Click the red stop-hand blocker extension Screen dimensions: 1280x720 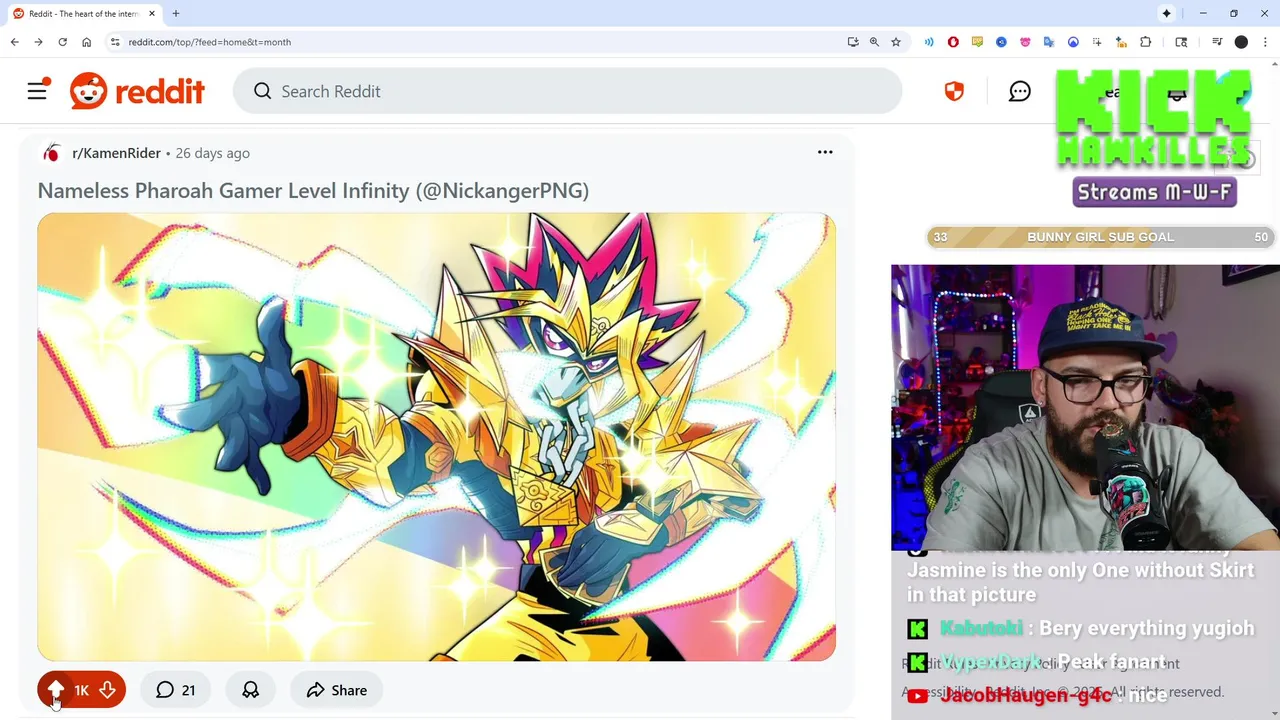(953, 42)
